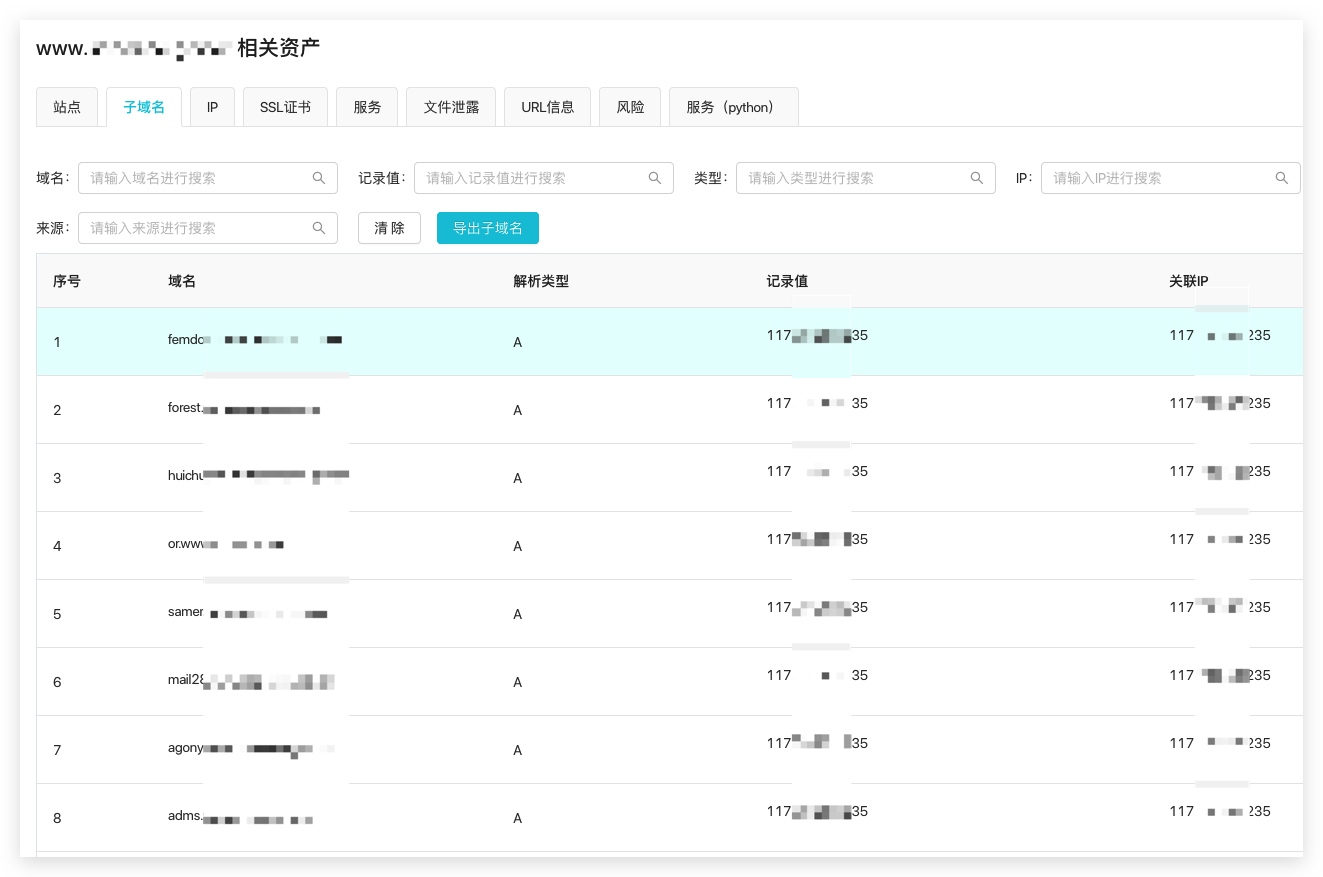Image resolution: width=1323 pixels, height=877 pixels.
Task: Click the 导出子域名 button
Action: [x=488, y=228]
